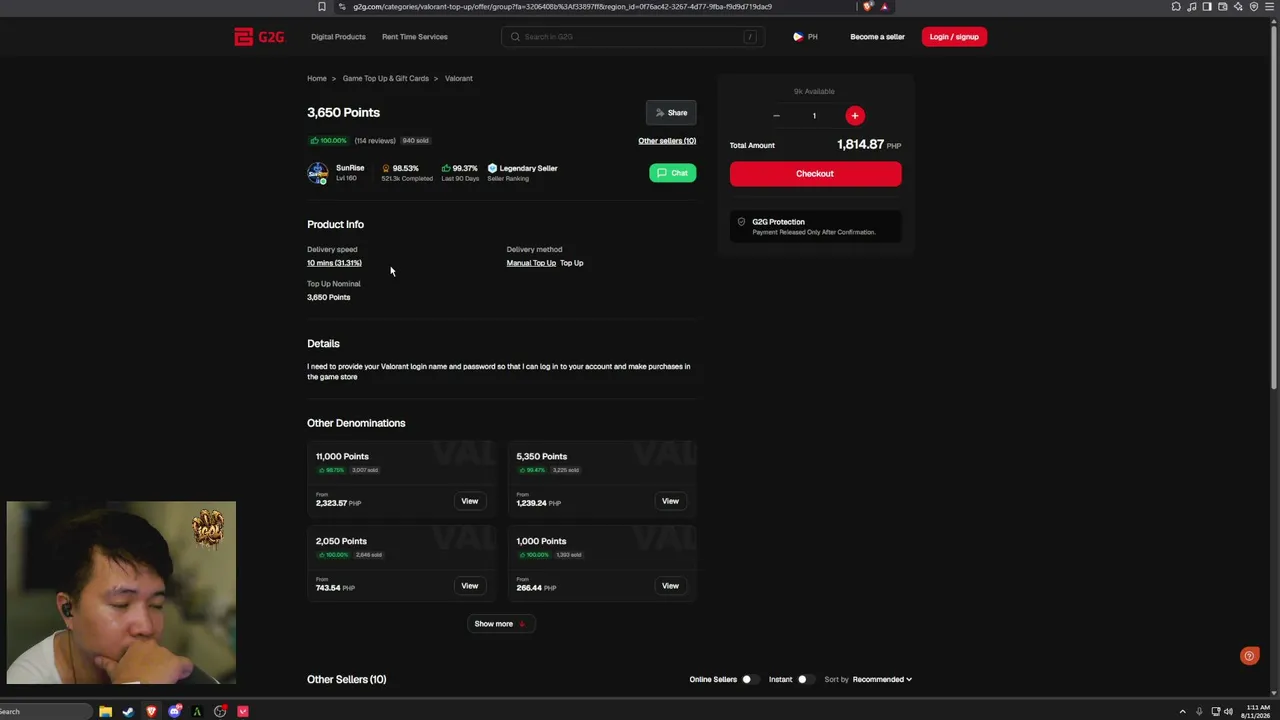Click the (114 reviews) text
This screenshot has width=1280, height=720.
(x=375, y=141)
